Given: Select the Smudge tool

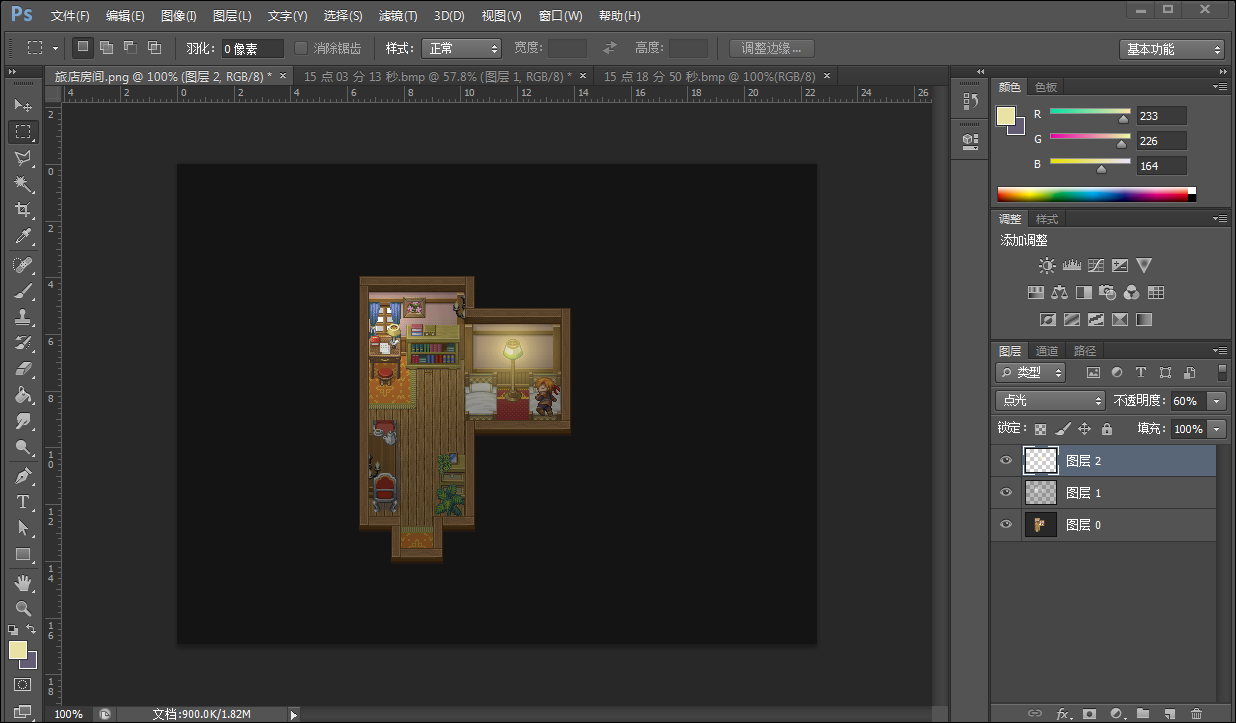Looking at the screenshot, I should click(x=23, y=421).
